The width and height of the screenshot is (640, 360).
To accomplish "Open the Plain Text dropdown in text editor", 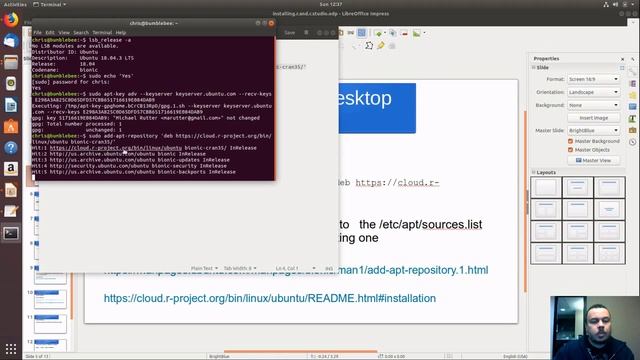I will pos(204,268).
